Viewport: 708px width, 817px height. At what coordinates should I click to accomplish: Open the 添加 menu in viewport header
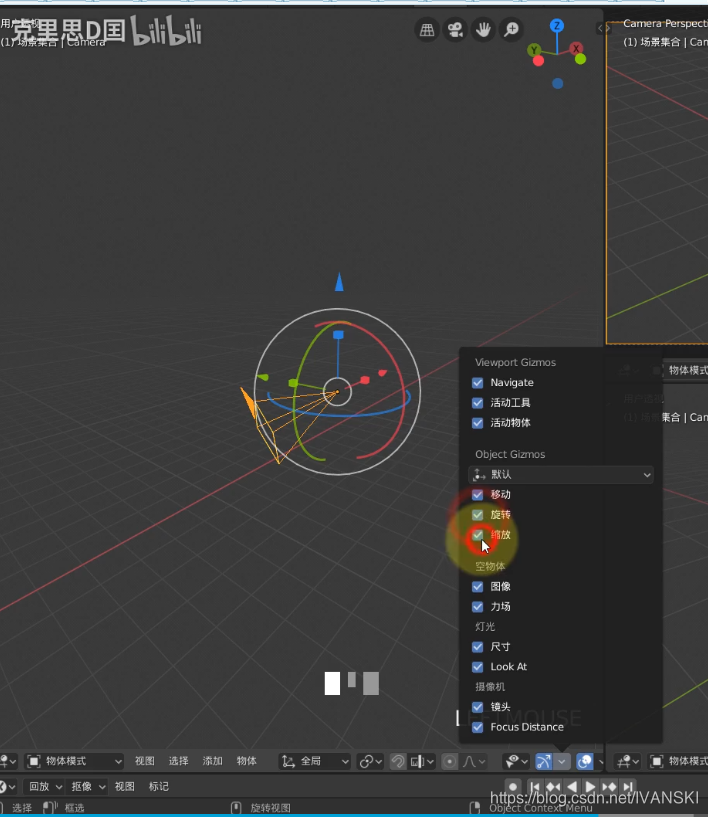[x=213, y=761]
